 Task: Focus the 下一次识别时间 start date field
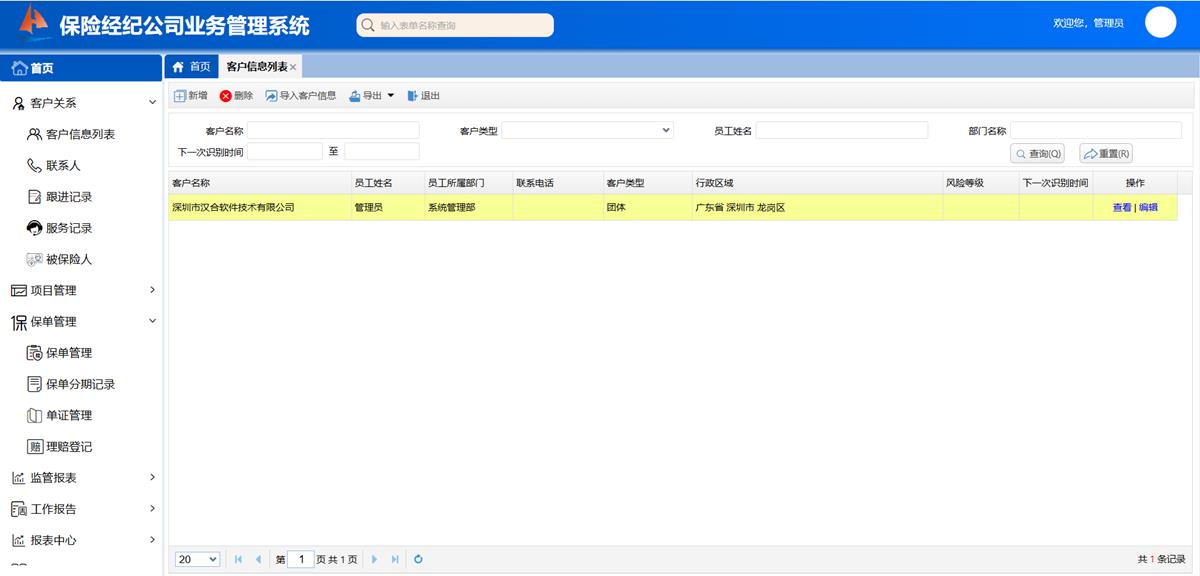pos(285,151)
